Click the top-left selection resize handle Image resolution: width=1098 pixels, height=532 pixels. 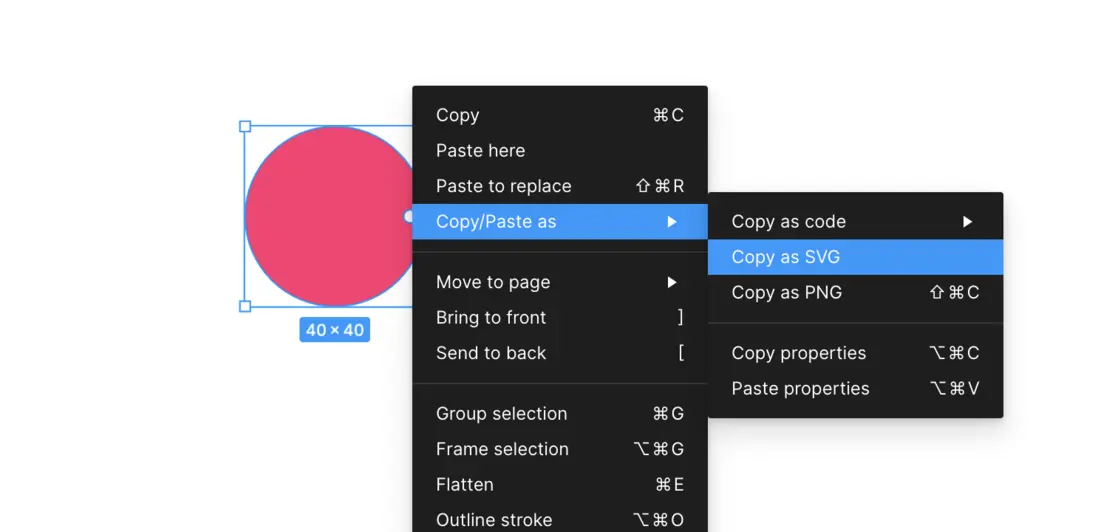pyautogui.click(x=245, y=127)
